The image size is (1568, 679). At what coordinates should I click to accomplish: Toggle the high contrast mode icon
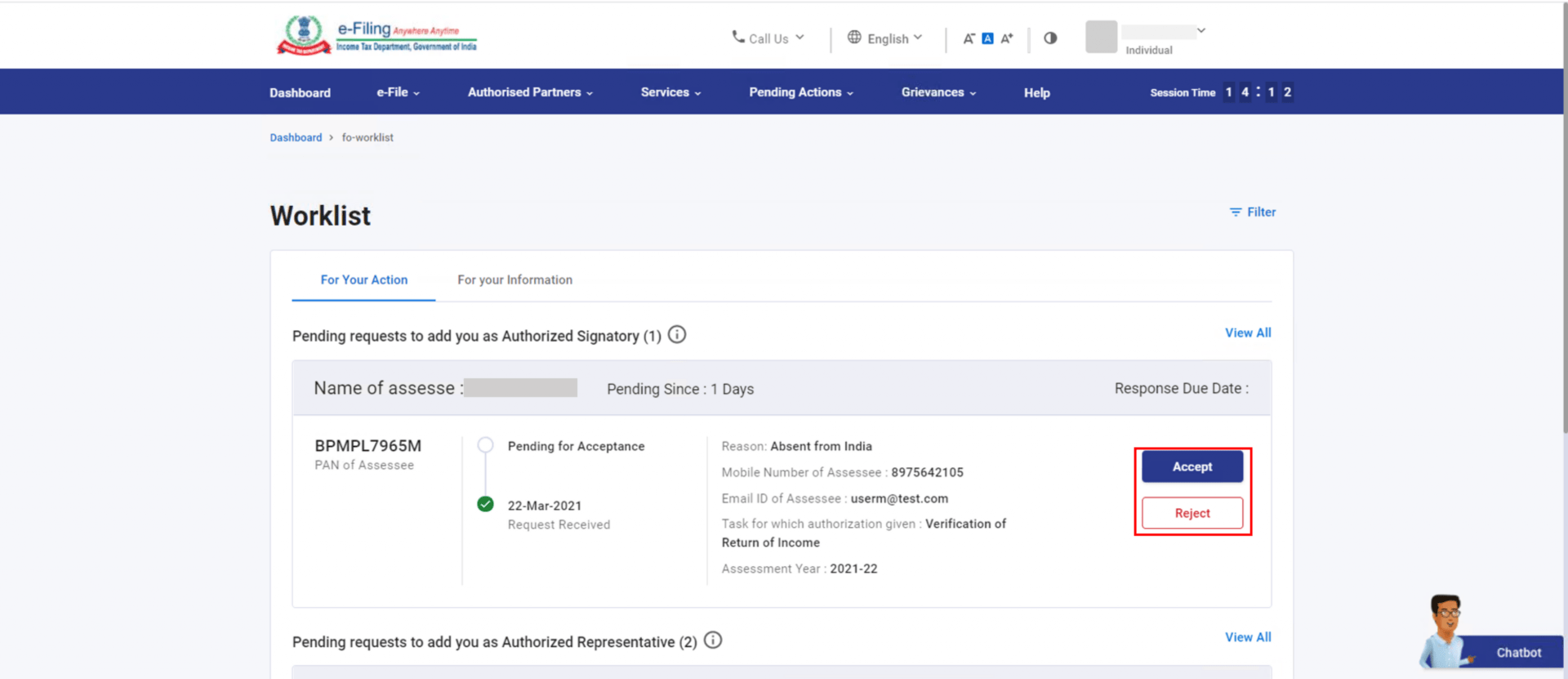[1050, 38]
